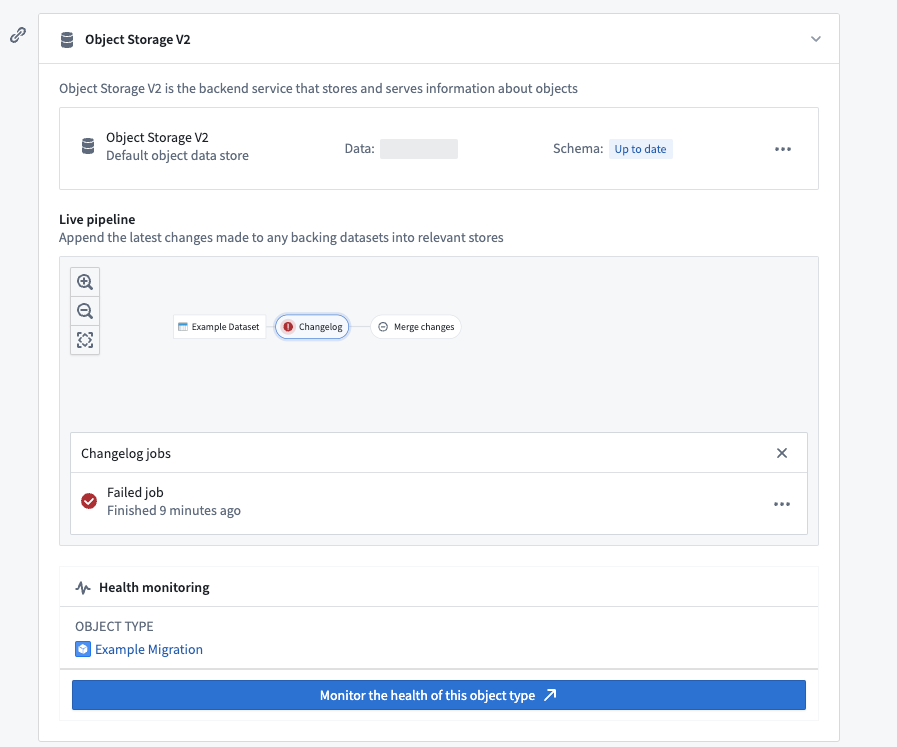Image resolution: width=897 pixels, height=747 pixels.
Task: Fit pipeline graph to view
Action: (x=85, y=340)
